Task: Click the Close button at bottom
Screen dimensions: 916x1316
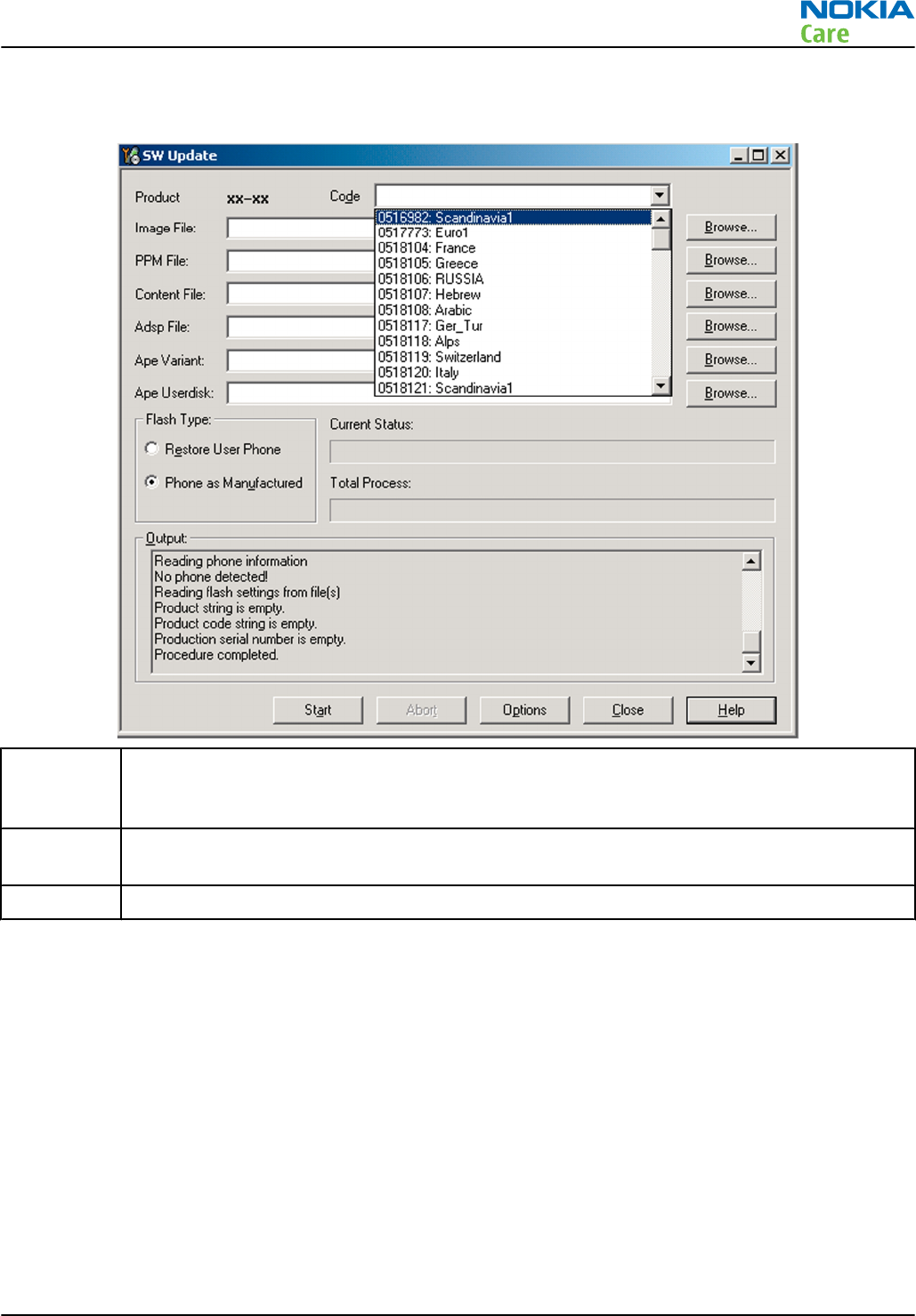Action: click(628, 710)
